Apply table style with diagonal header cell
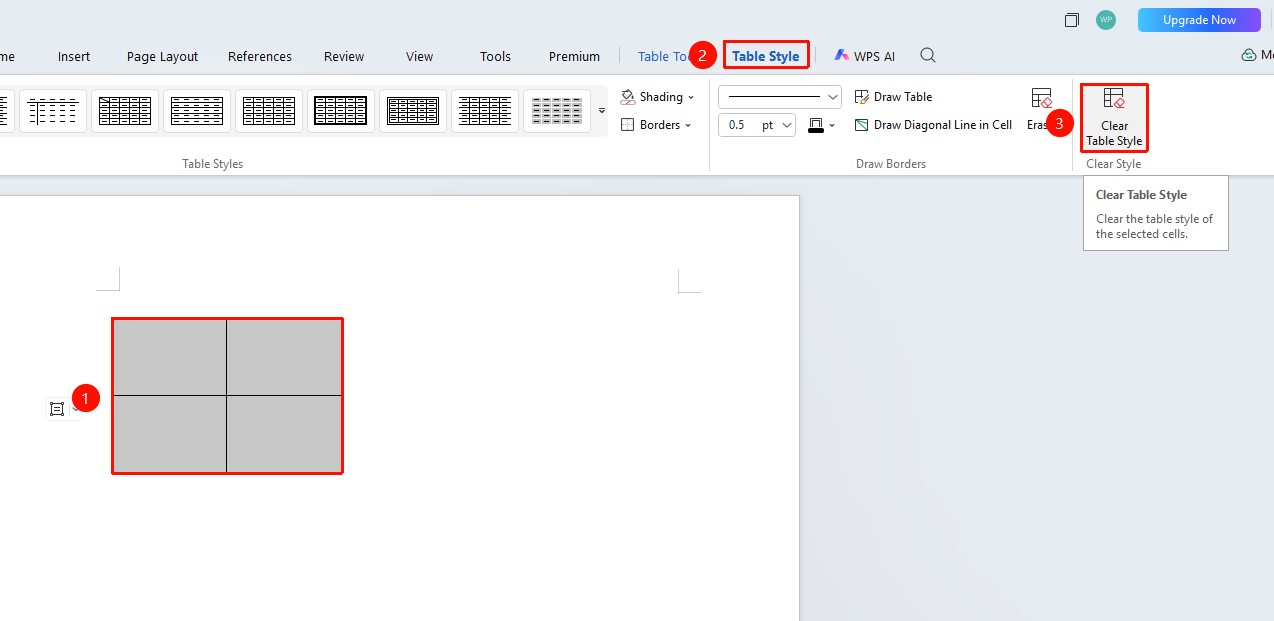Viewport: 1274px width, 621px height. [x=125, y=111]
